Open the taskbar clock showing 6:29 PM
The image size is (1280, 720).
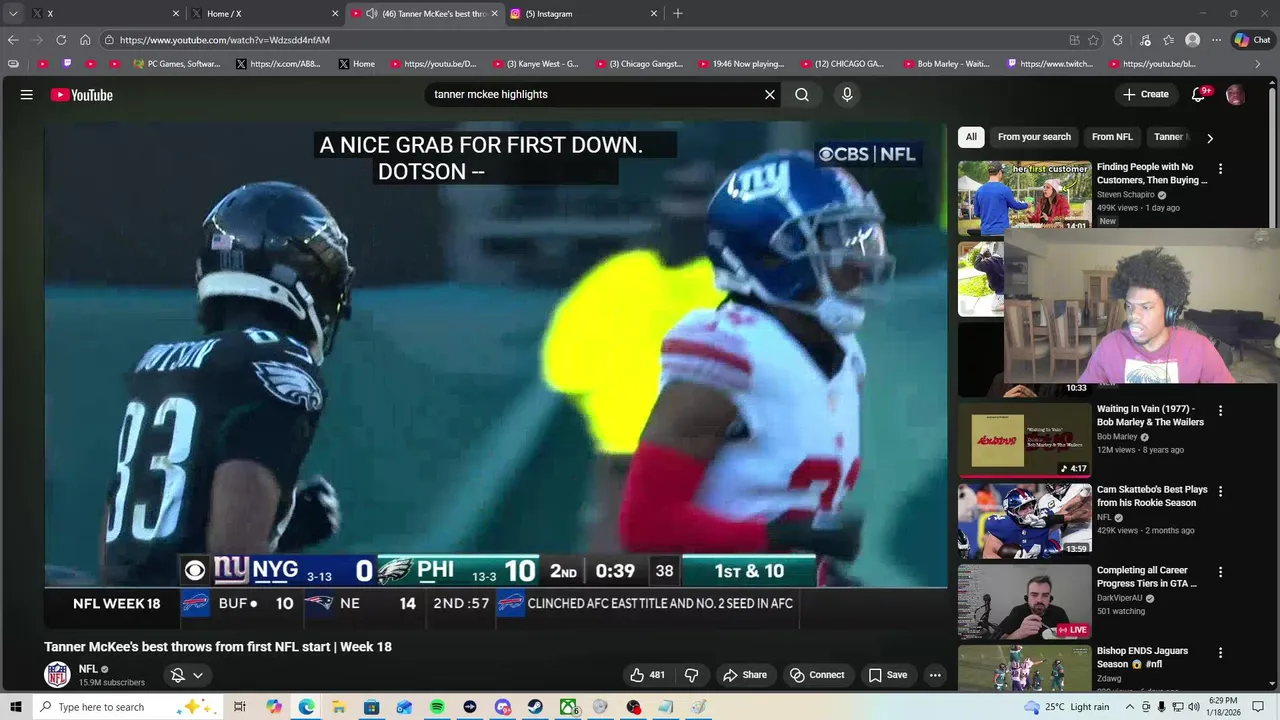1223,707
